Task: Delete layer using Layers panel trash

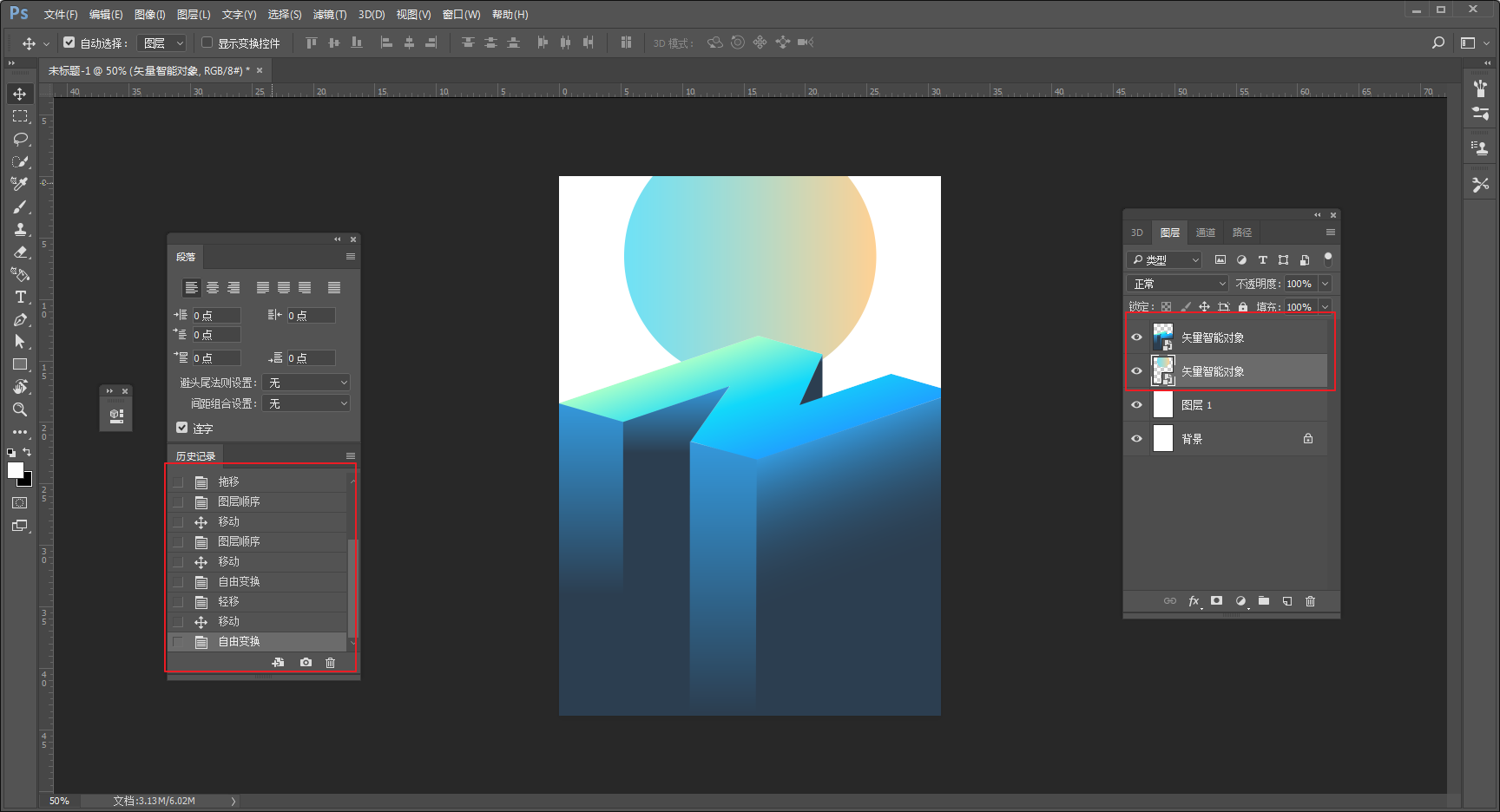Action: coord(1311,601)
